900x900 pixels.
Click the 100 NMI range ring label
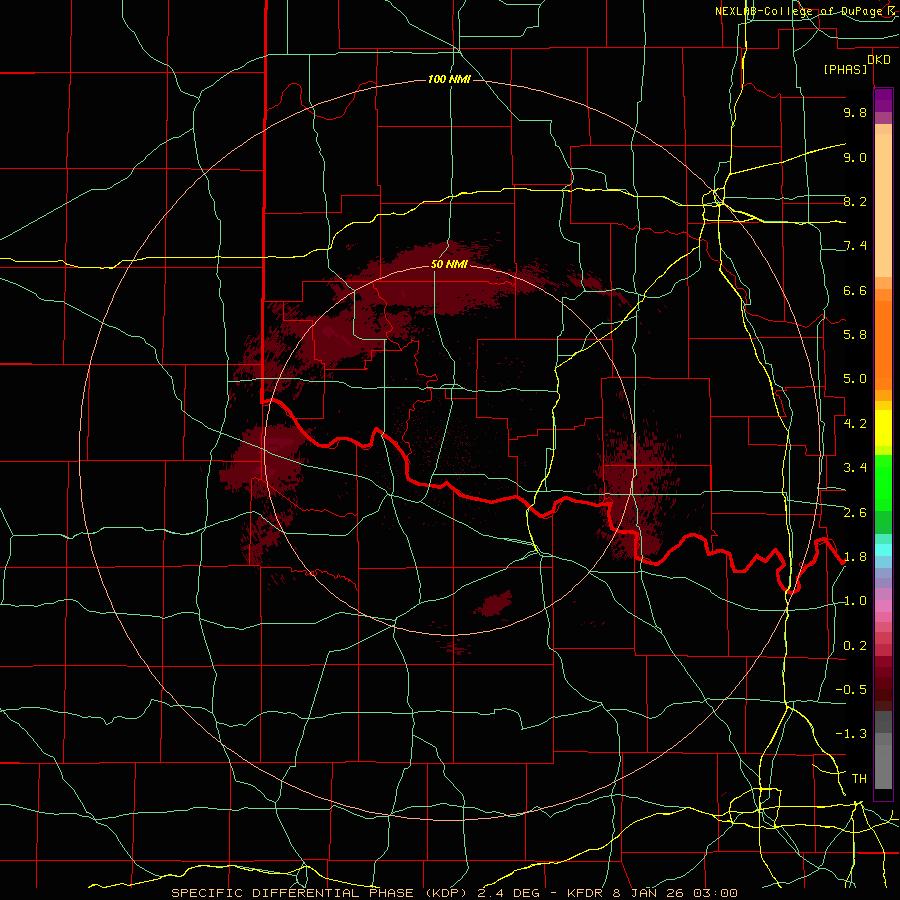(x=449, y=79)
